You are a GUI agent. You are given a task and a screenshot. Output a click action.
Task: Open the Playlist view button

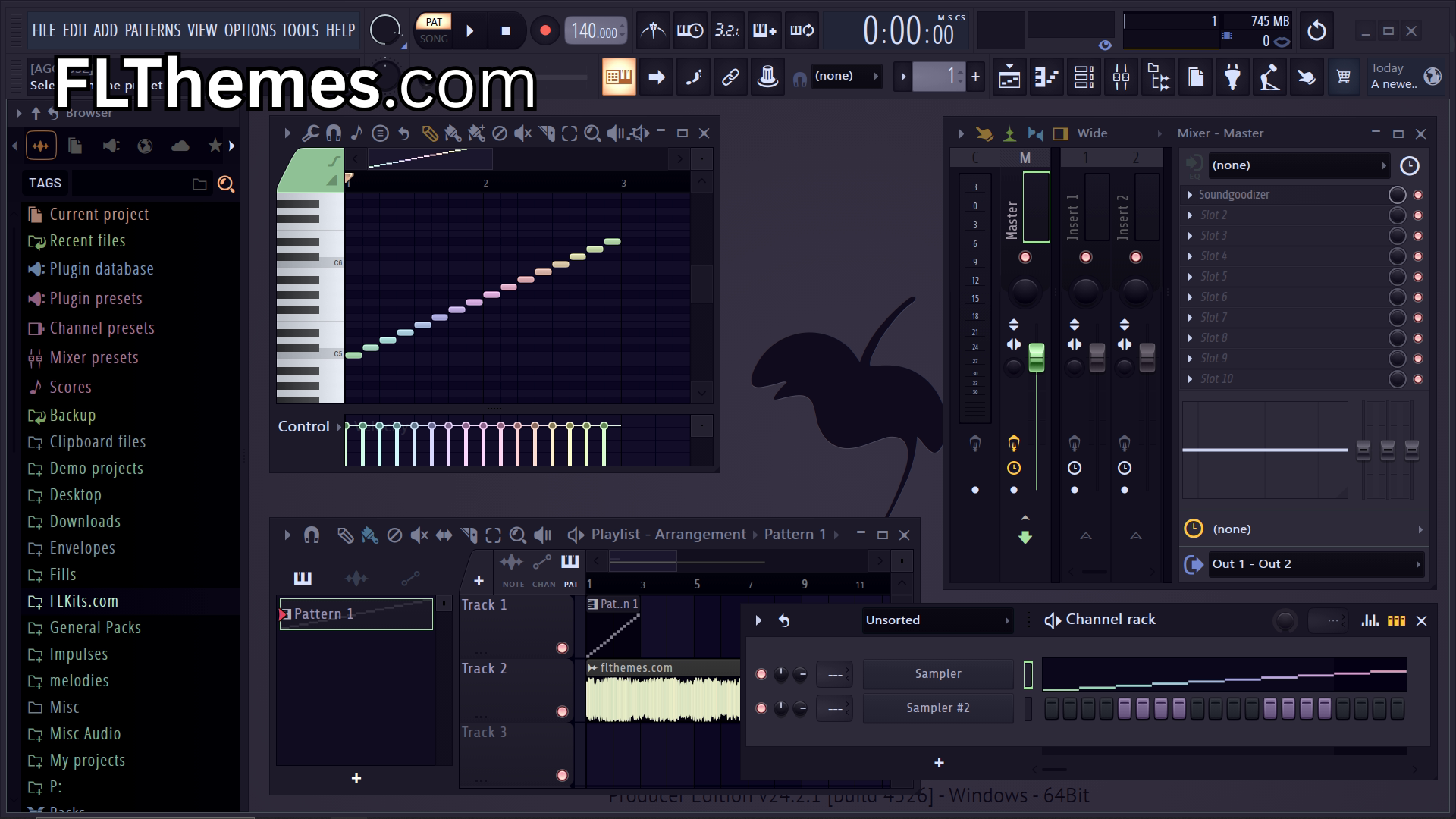(1009, 77)
